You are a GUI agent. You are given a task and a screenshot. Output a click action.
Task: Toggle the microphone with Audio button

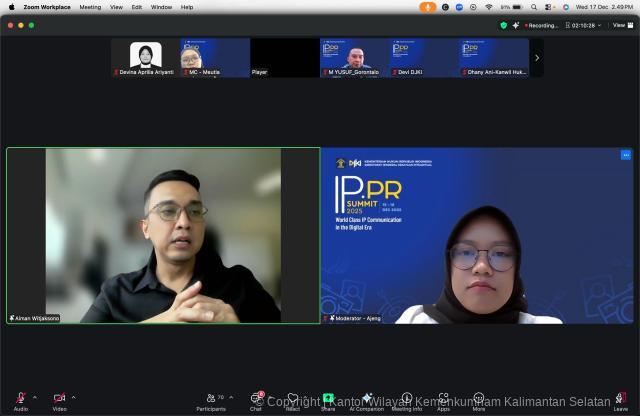pyautogui.click(x=21, y=398)
